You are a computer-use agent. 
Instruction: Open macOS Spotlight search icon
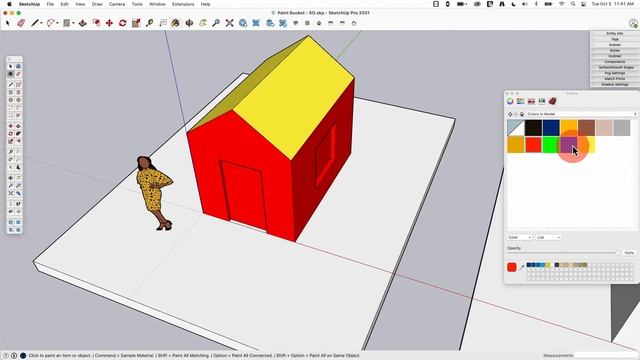pyautogui.click(x=573, y=4)
